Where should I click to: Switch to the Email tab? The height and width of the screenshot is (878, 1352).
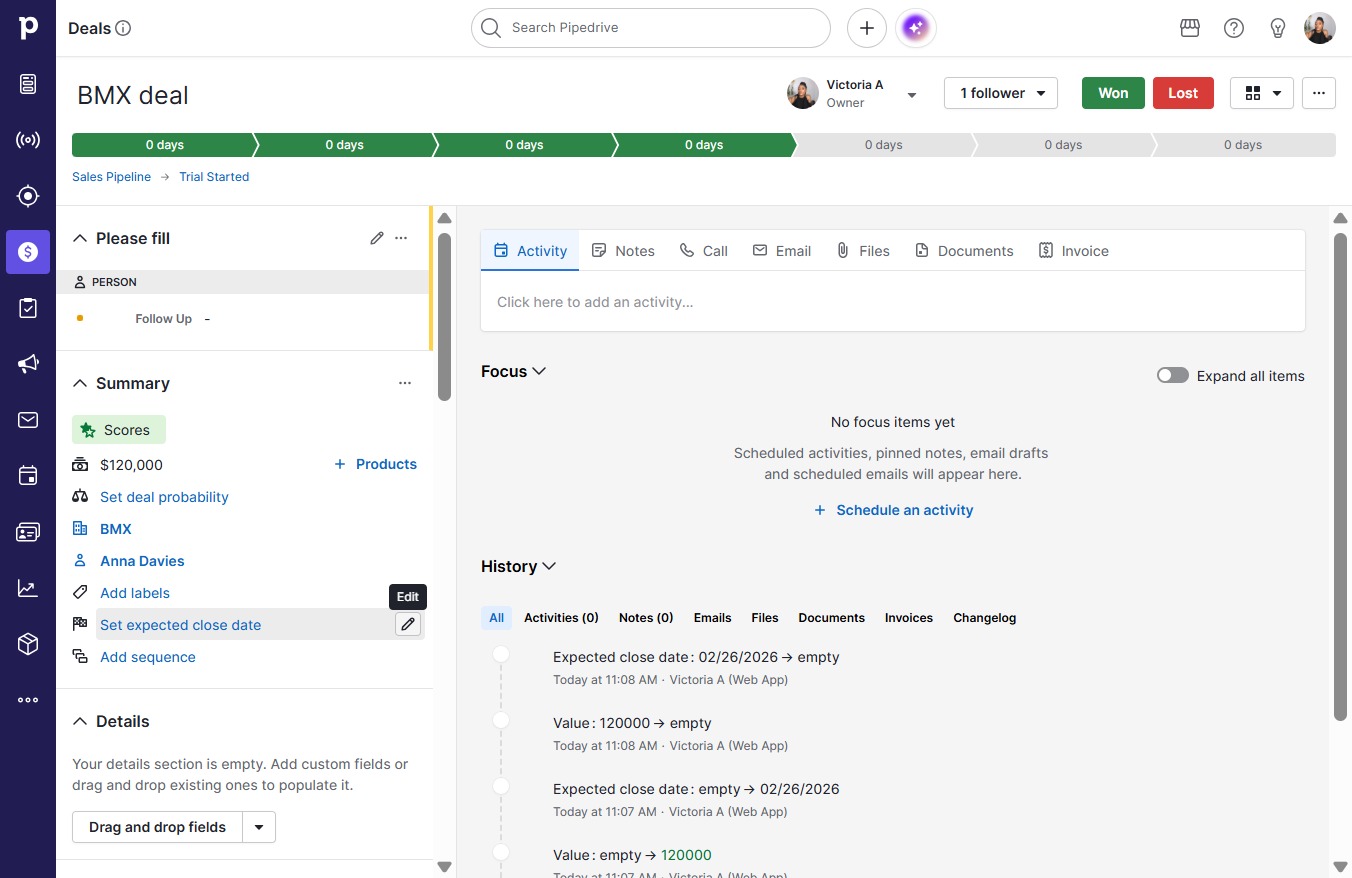click(782, 251)
